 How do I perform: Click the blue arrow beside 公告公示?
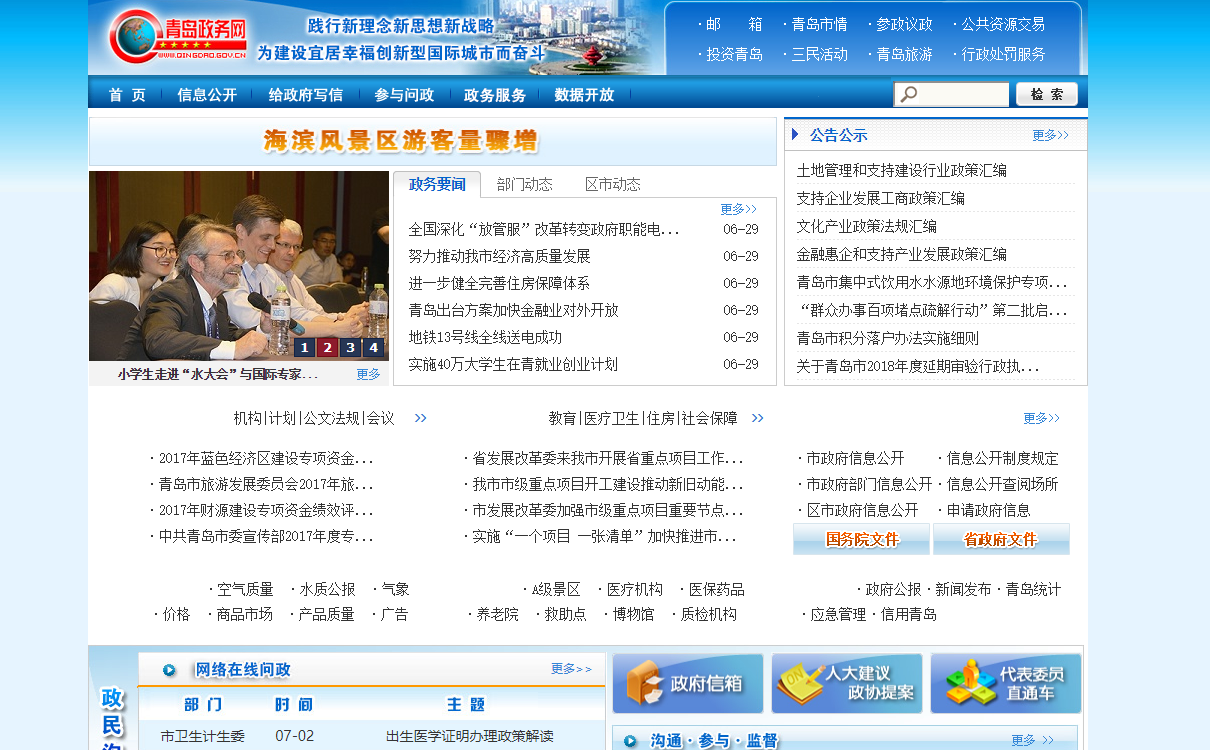[x=795, y=134]
